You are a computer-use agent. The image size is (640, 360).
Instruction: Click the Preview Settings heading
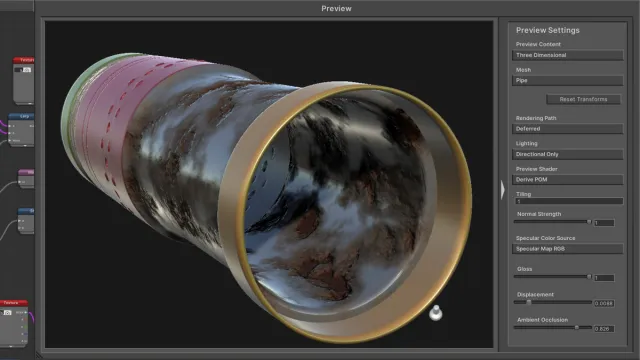pyautogui.click(x=547, y=30)
